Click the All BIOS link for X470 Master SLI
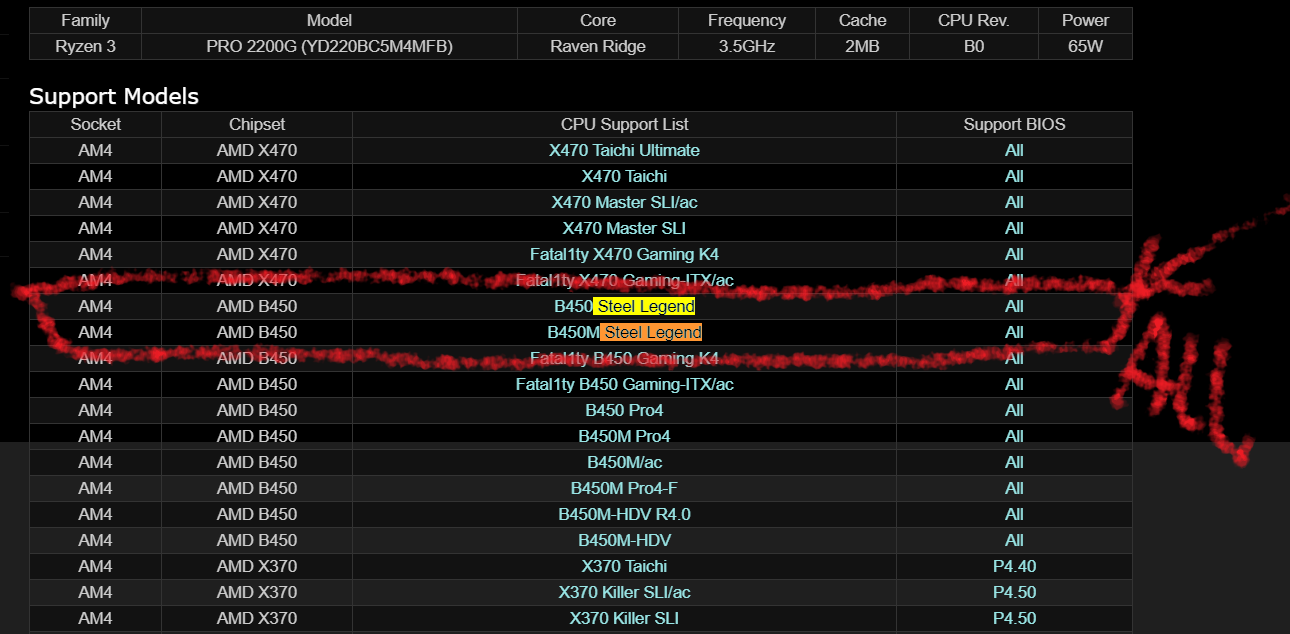The width and height of the screenshot is (1290, 634). pos(1014,228)
